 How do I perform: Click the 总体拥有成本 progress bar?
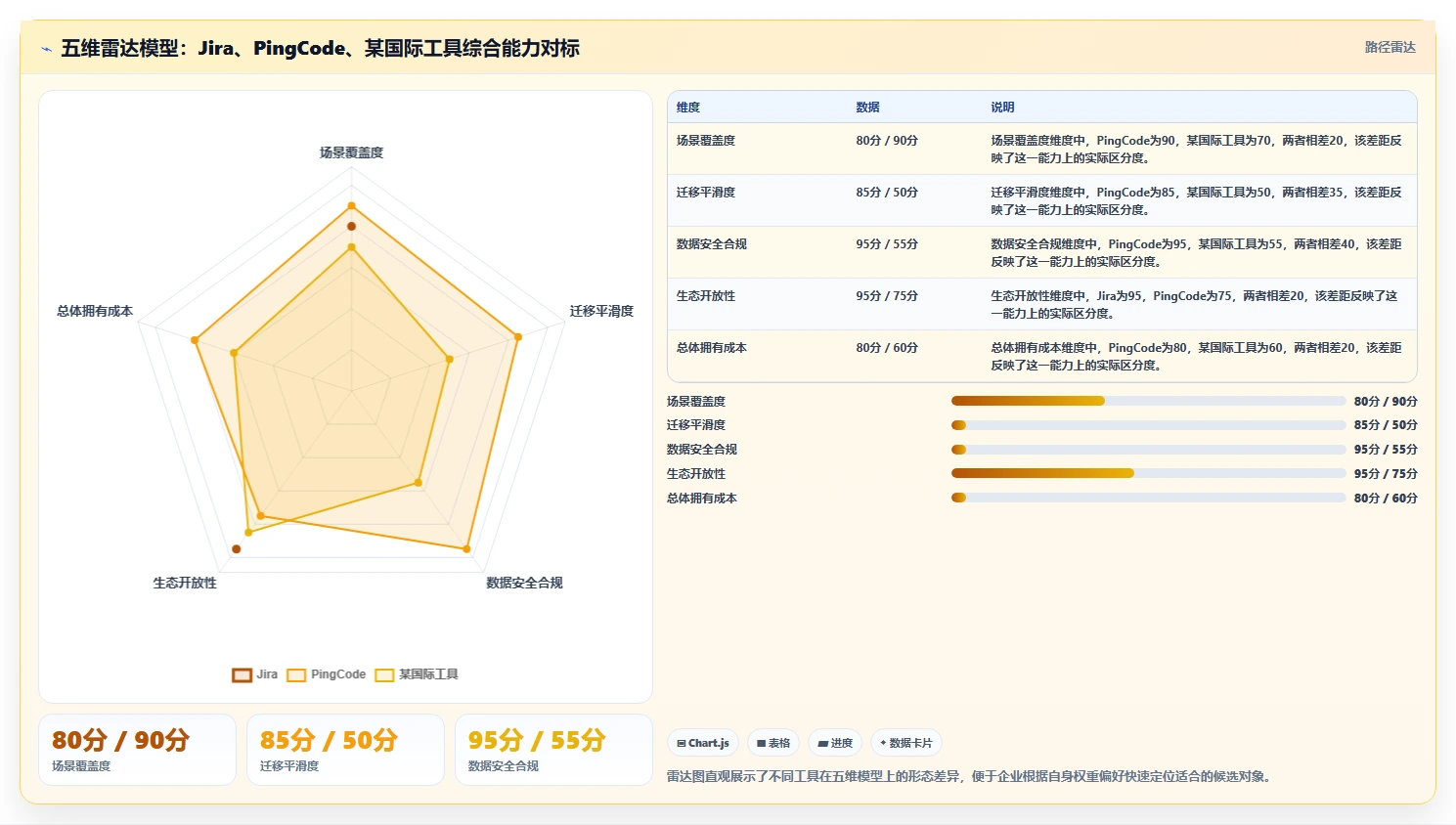point(1148,498)
